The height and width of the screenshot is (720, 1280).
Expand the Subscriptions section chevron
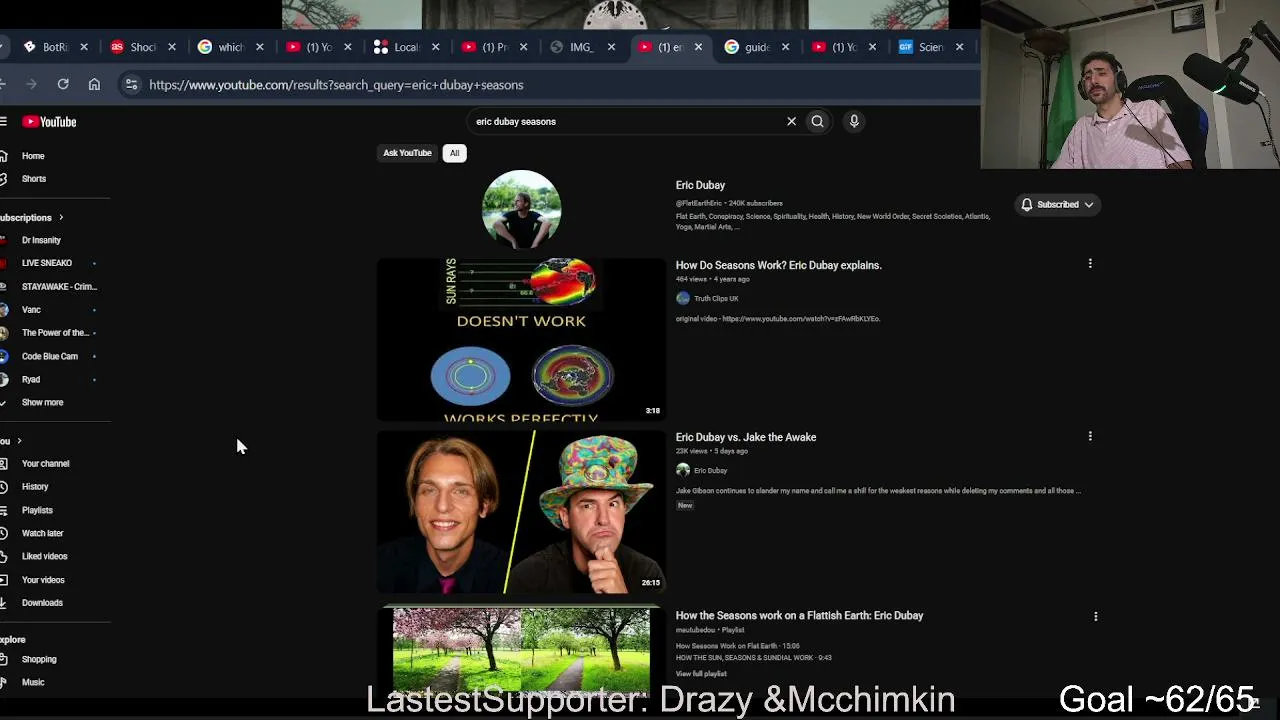coord(61,218)
